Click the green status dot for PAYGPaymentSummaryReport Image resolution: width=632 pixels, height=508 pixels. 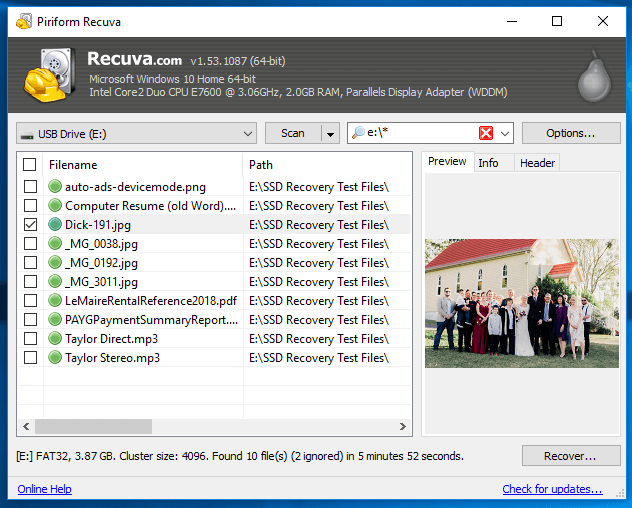coord(54,319)
